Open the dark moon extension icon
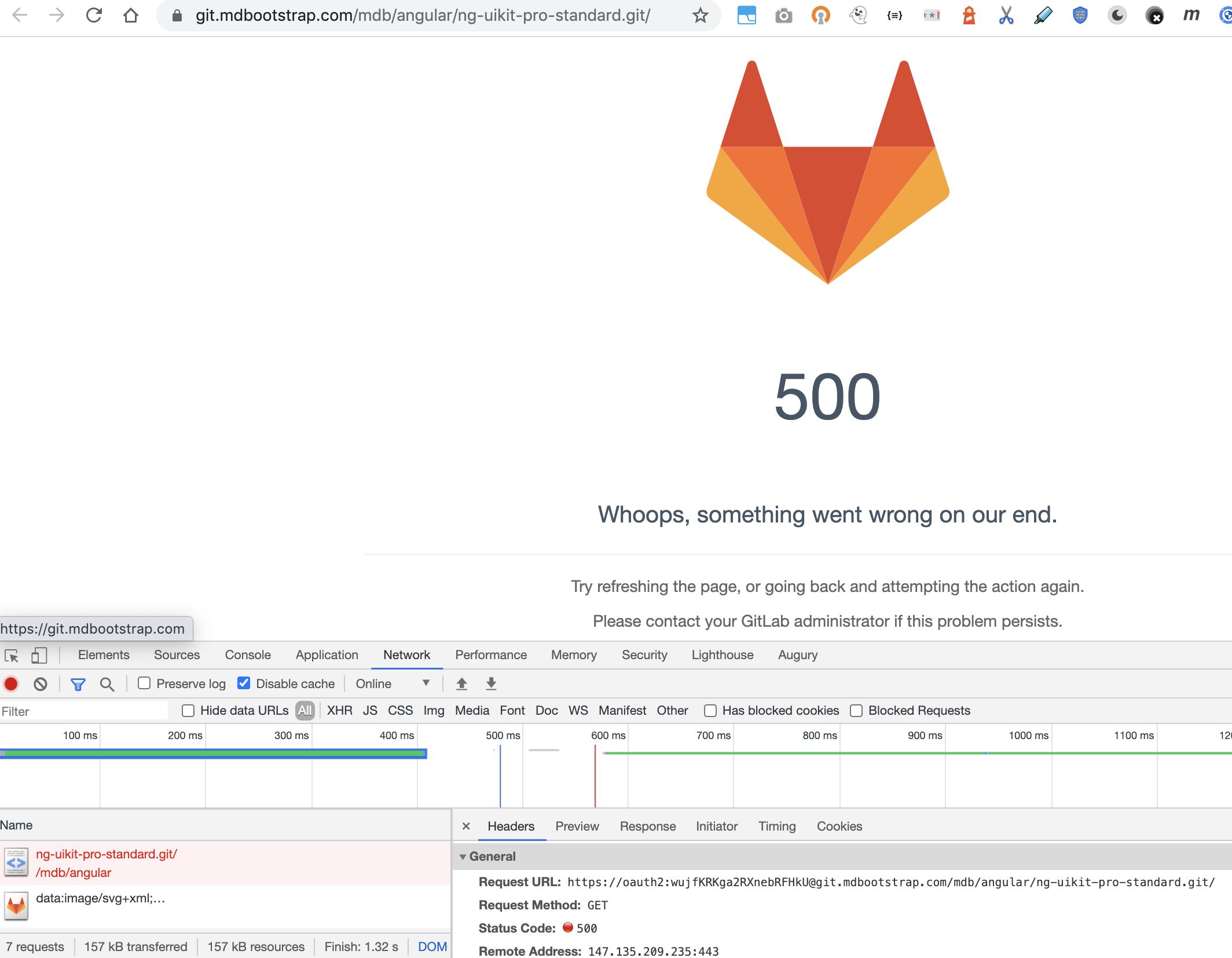Image resolution: width=1232 pixels, height=958 pixels. [1117, 15]
